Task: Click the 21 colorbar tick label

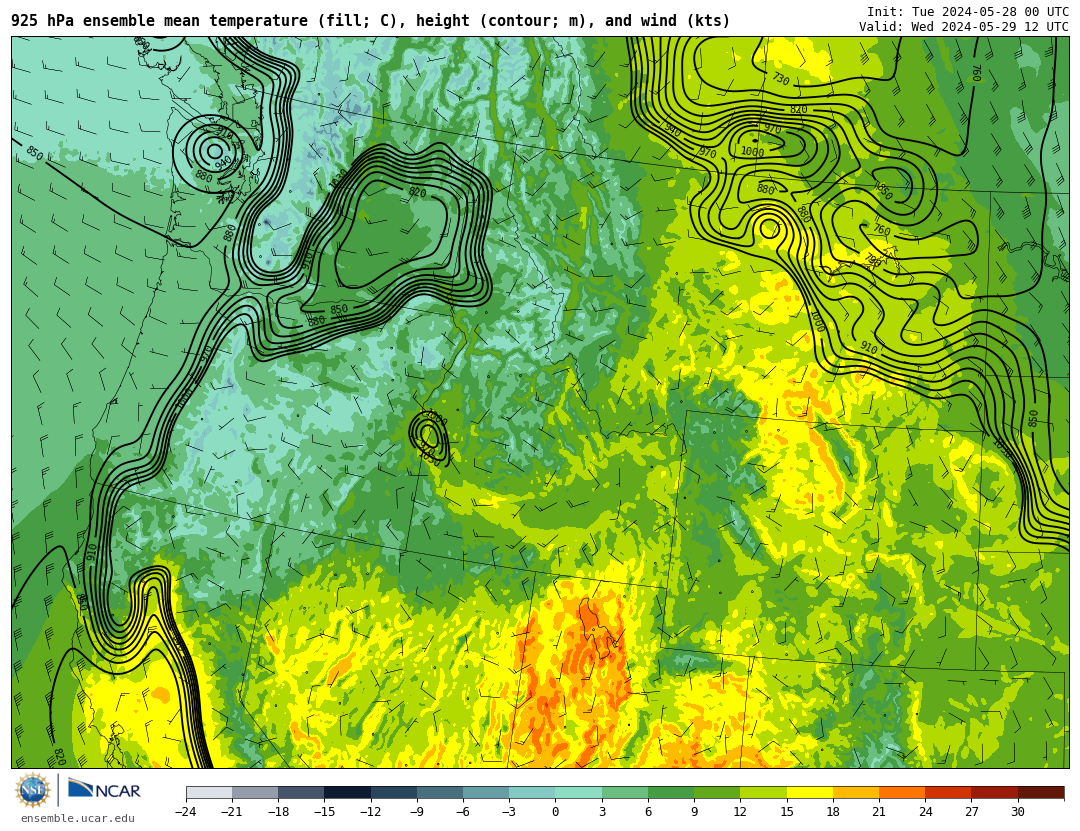Action: [879, 812]
